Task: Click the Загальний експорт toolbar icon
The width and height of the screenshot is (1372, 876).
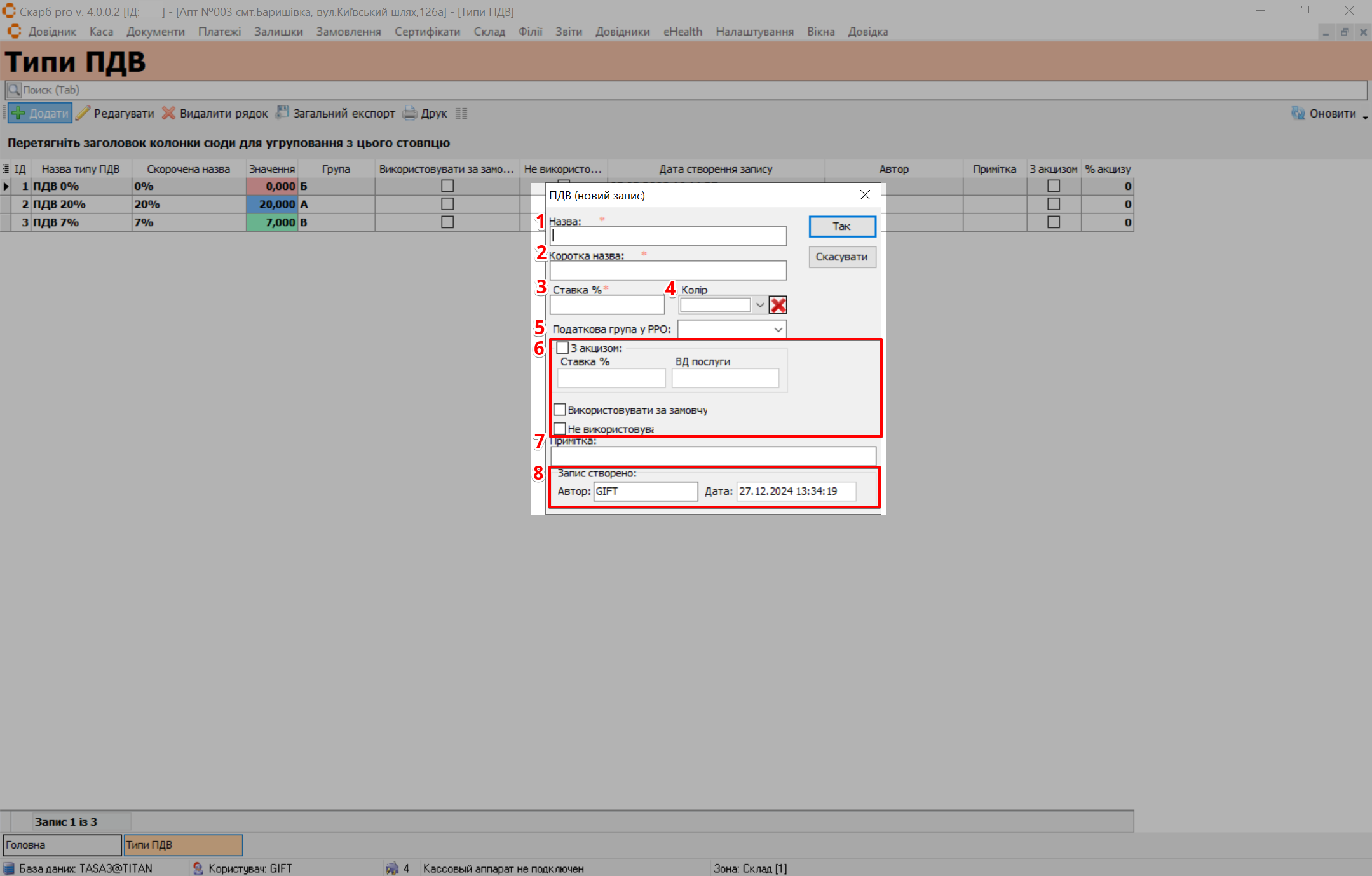Action: point(282,113)
